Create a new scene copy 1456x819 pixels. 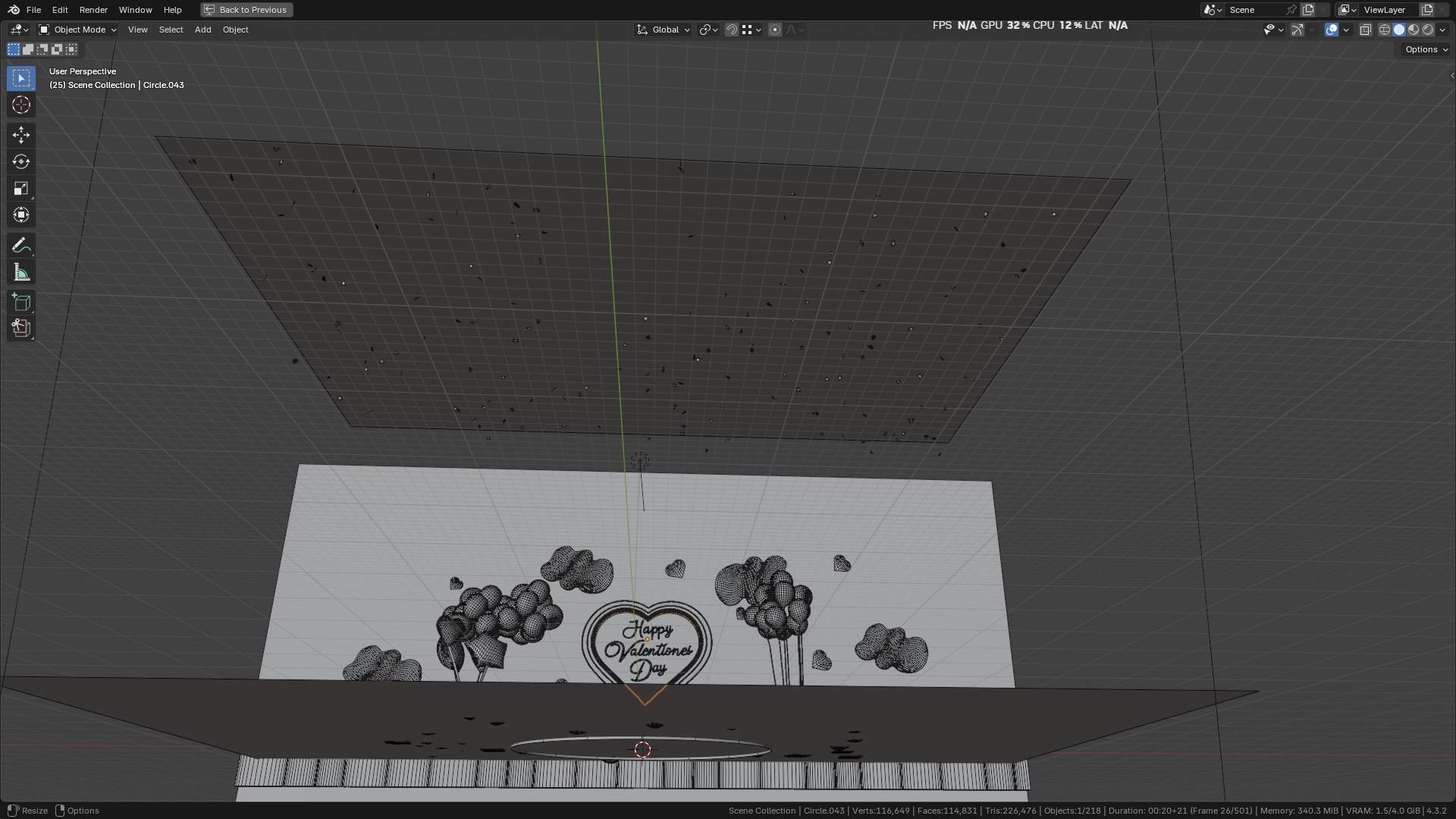1308,10
